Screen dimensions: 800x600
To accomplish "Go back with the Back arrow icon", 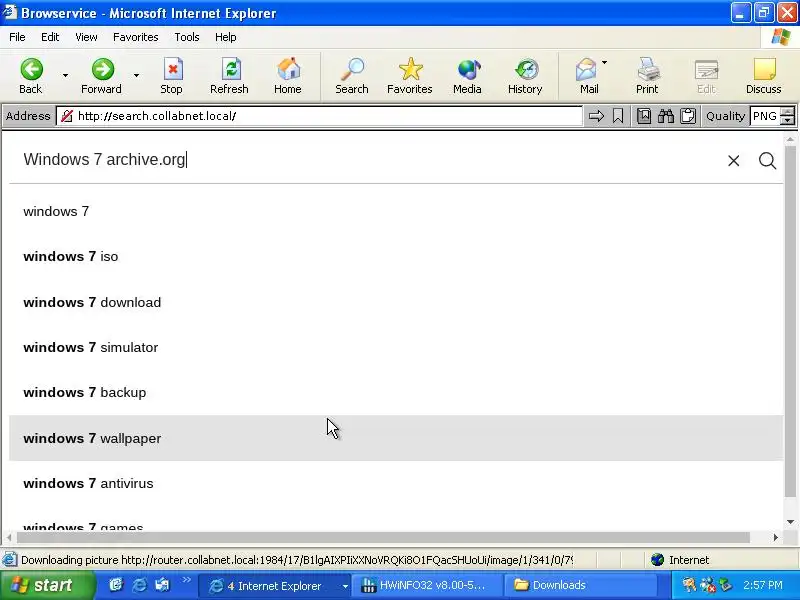I will (31, 69).
